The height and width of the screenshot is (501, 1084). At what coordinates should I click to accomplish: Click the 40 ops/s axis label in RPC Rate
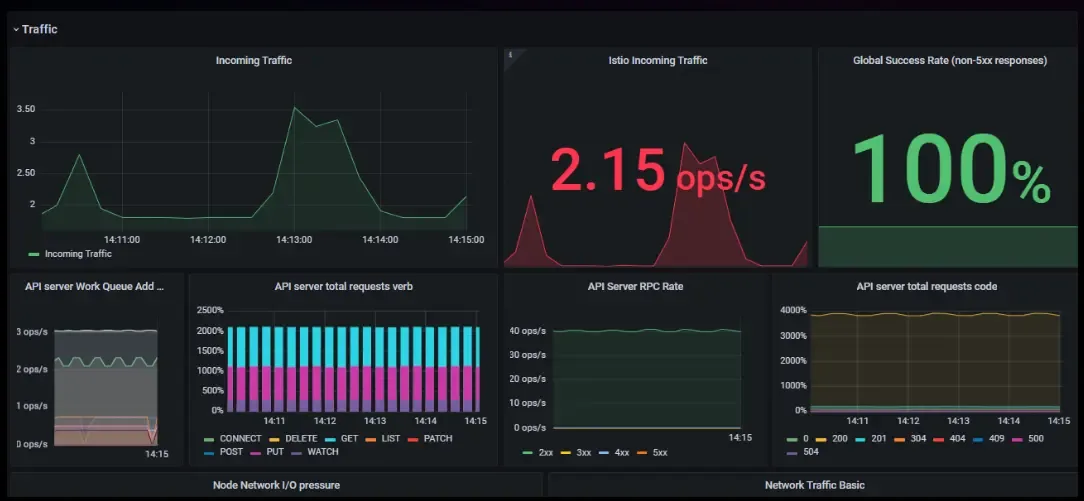pos(529,331)
